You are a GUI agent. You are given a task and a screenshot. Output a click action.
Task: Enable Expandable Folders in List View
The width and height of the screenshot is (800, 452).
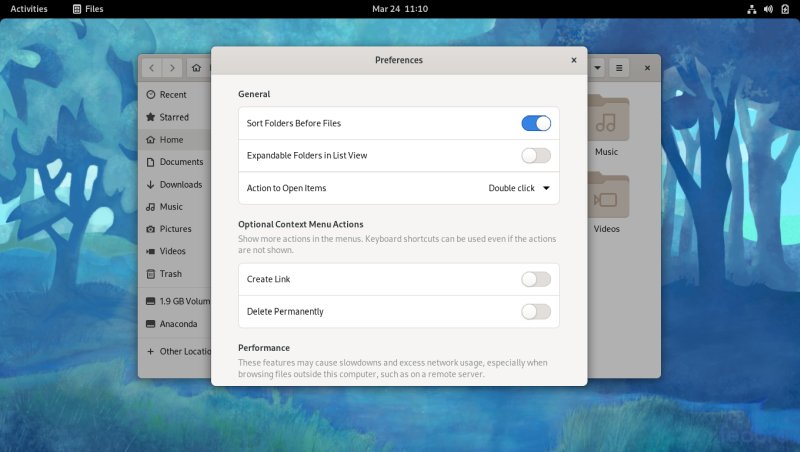click(x=536, y=156)
